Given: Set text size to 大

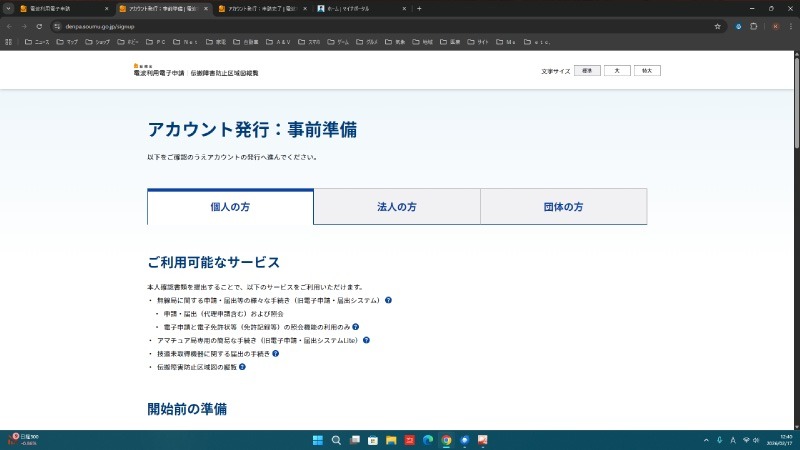Looking at the screenshot, I should pos(617,71).
